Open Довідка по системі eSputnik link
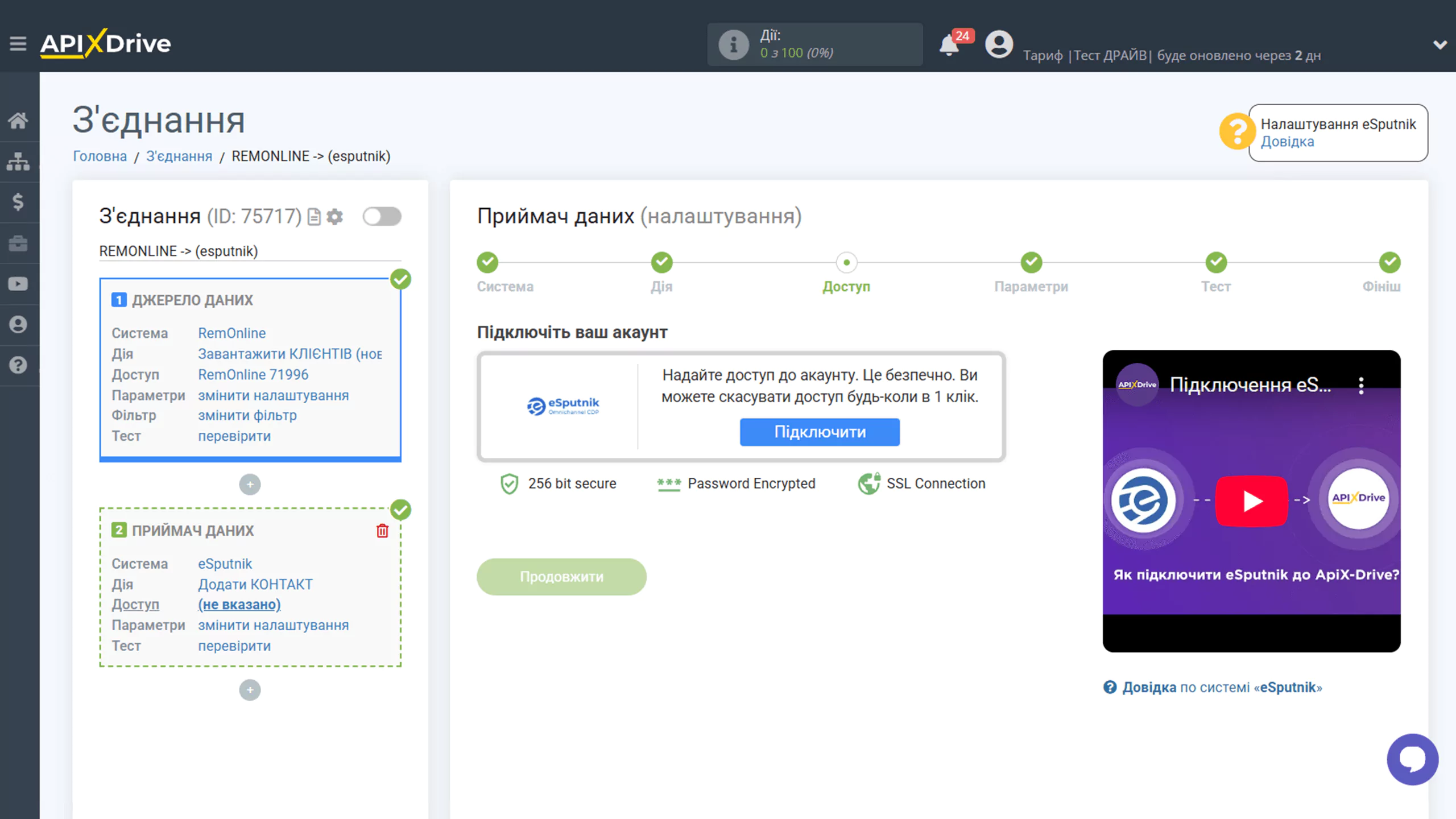The height and width of the screenshot is (819, 1456). click(x=1212, y=688)
